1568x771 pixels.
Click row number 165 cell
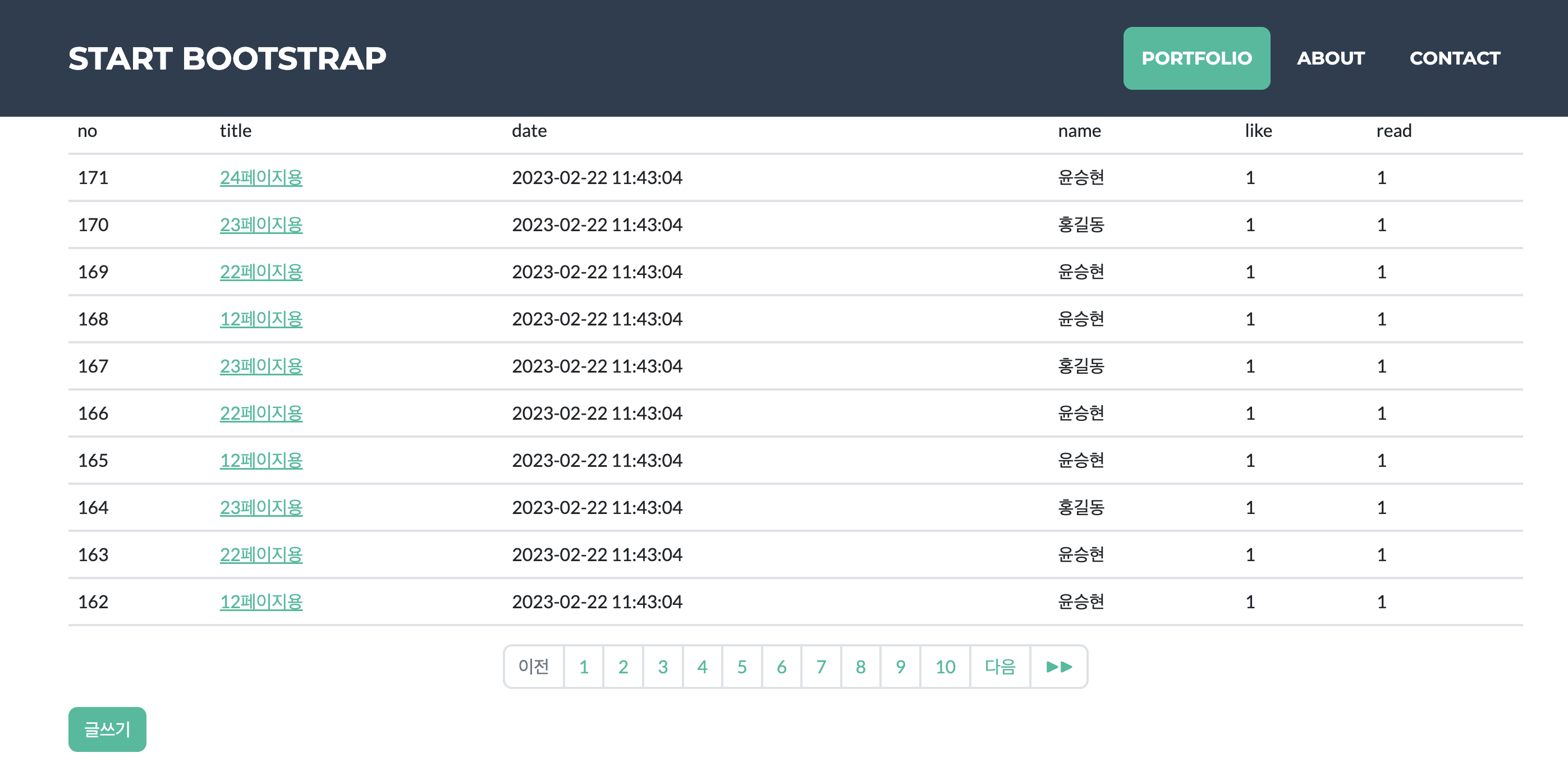pyautogui.click(x=93, y=460)
